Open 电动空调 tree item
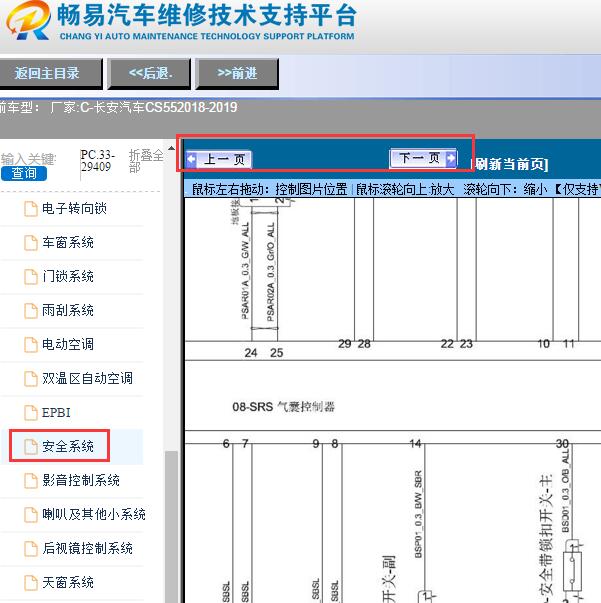Image resolution: width=601 pixels, height=603 pixels. pyautogui.click(x=68, y=344)
